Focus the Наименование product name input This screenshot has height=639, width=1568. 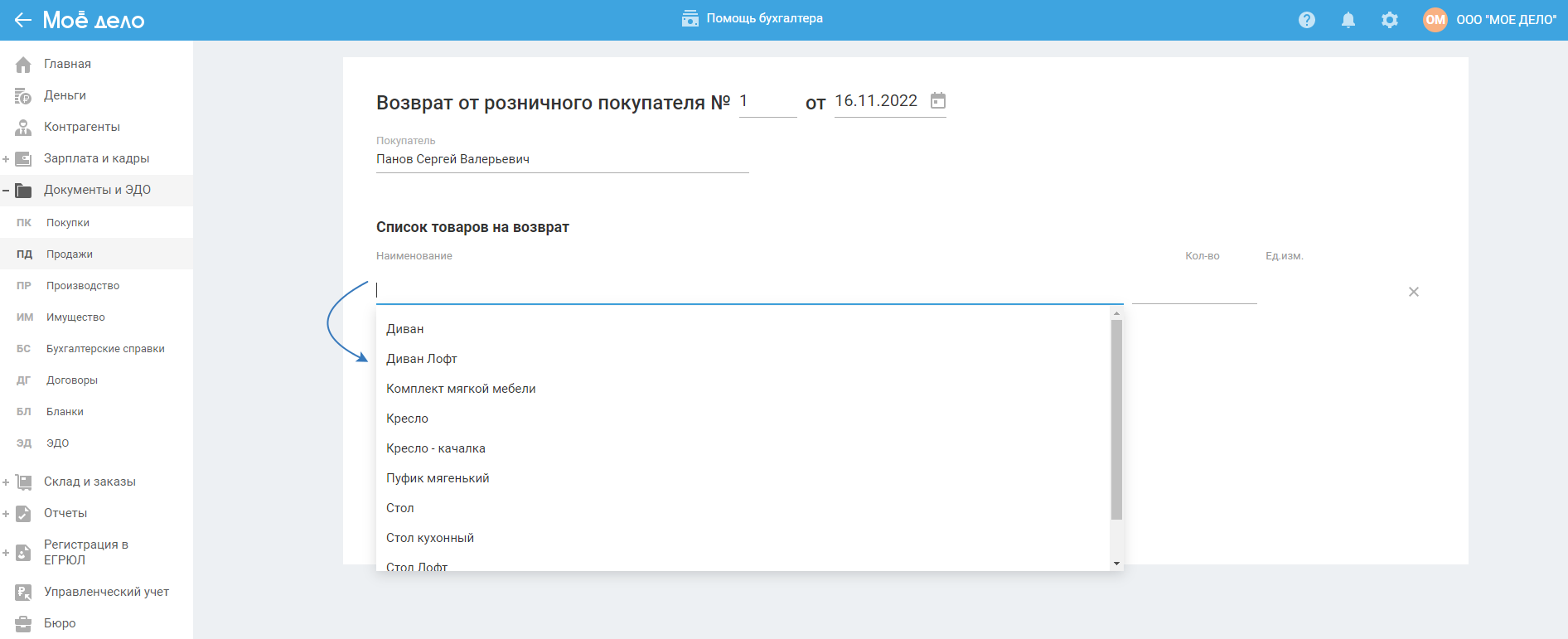tap(749, 290)
